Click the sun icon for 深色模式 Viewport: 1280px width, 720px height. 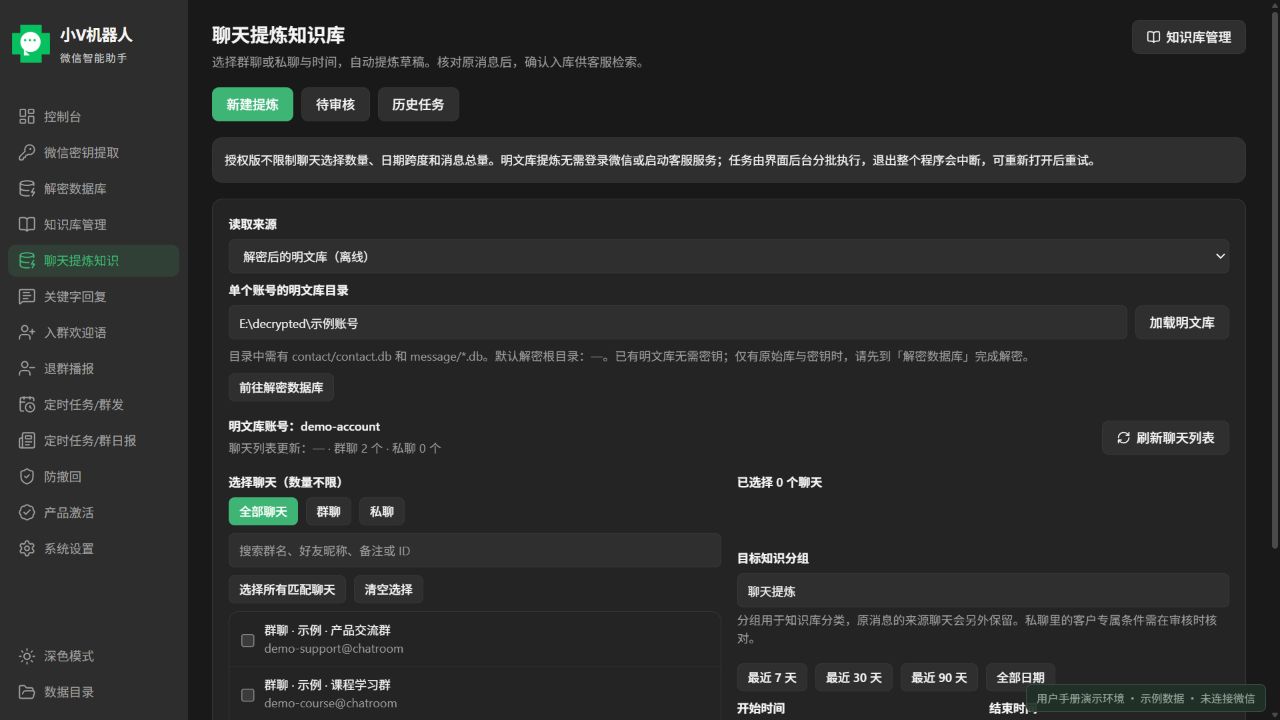tap(27, 656)
